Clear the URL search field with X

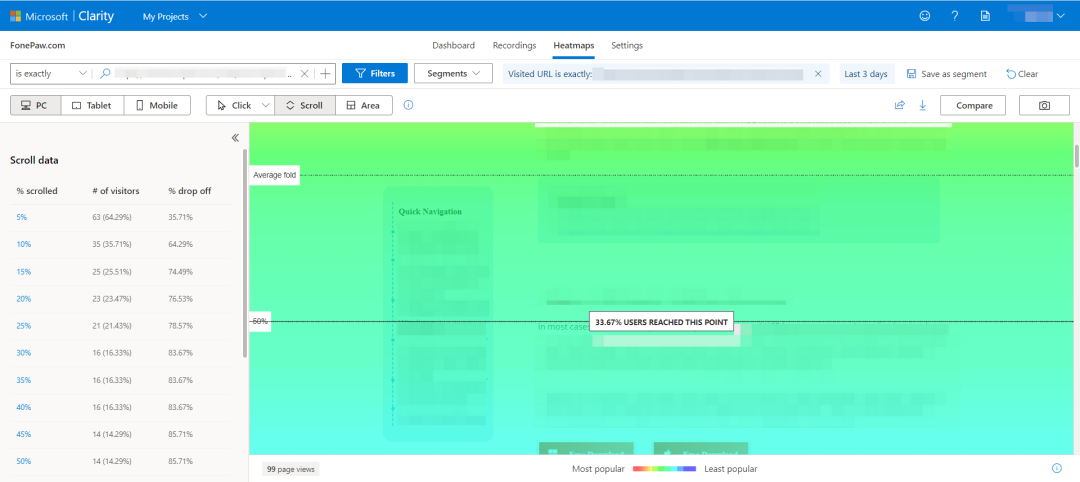tap(304, 74)
